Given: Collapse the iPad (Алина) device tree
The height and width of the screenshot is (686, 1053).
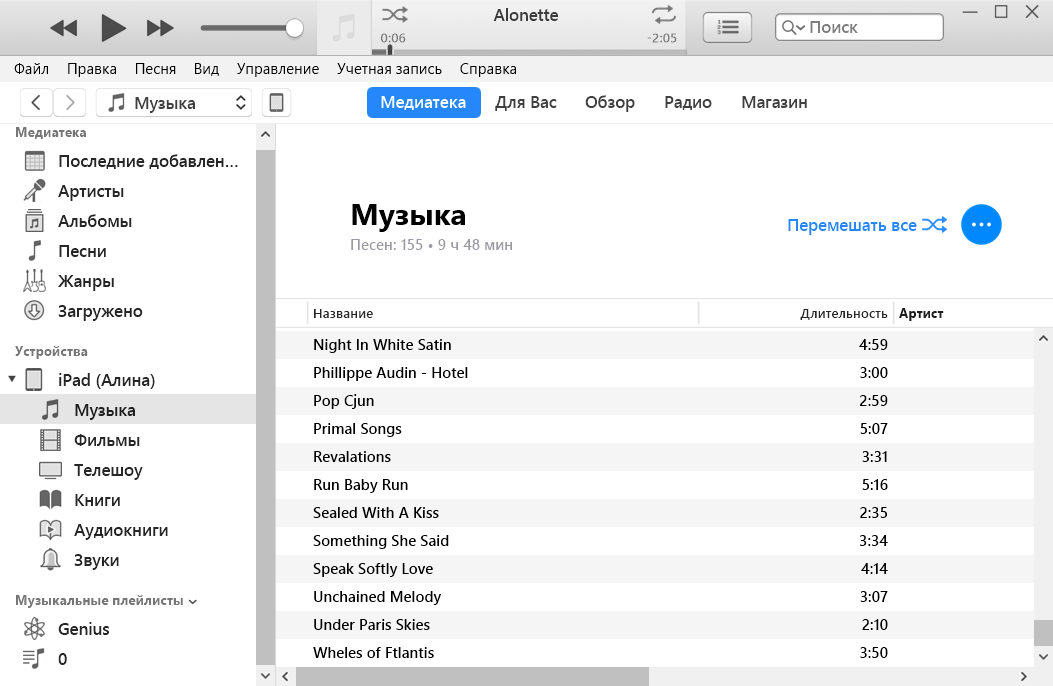Looking at the screenshot, I should point(12,380).
